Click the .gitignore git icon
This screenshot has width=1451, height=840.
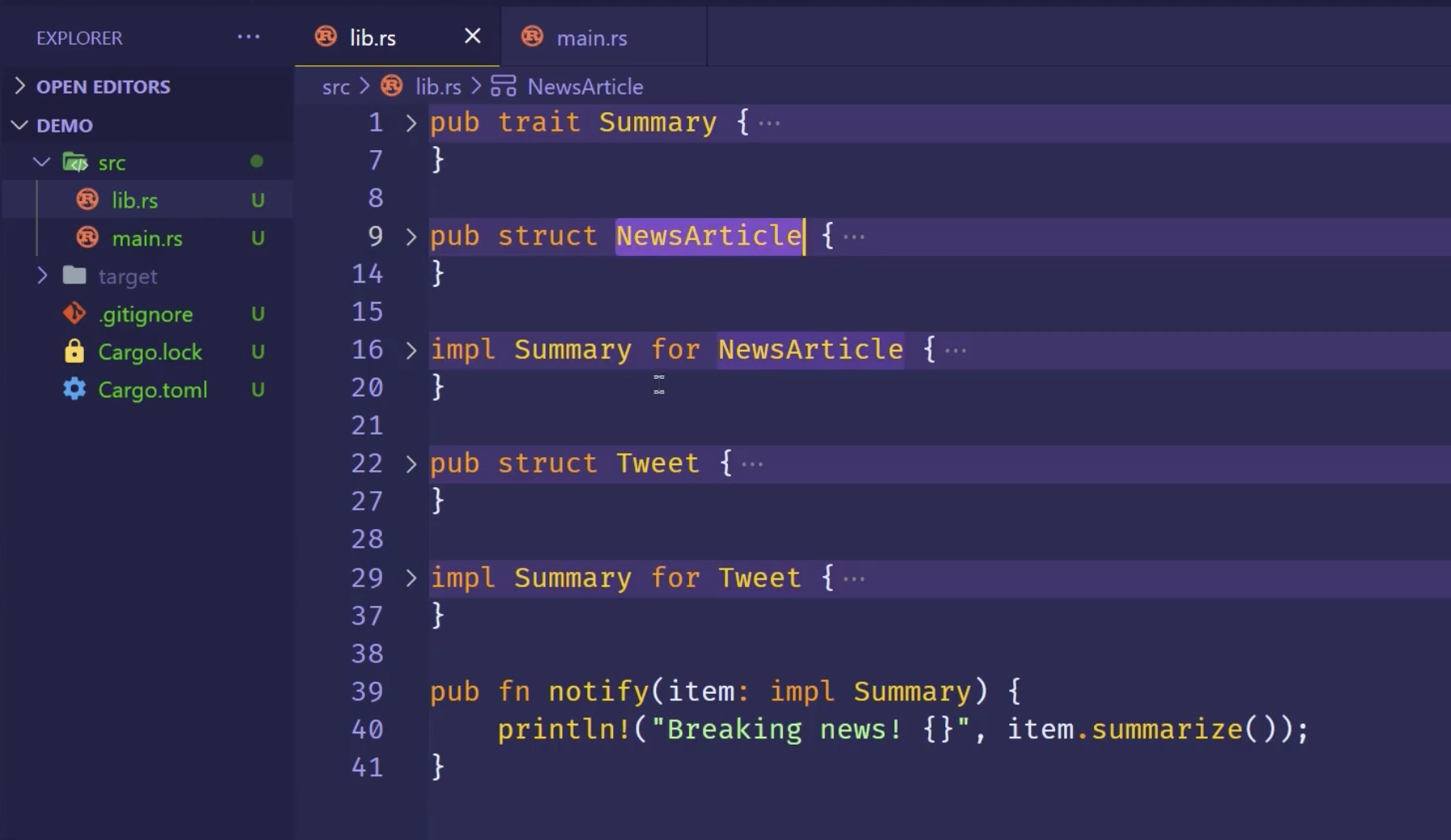tap(74, 313)
